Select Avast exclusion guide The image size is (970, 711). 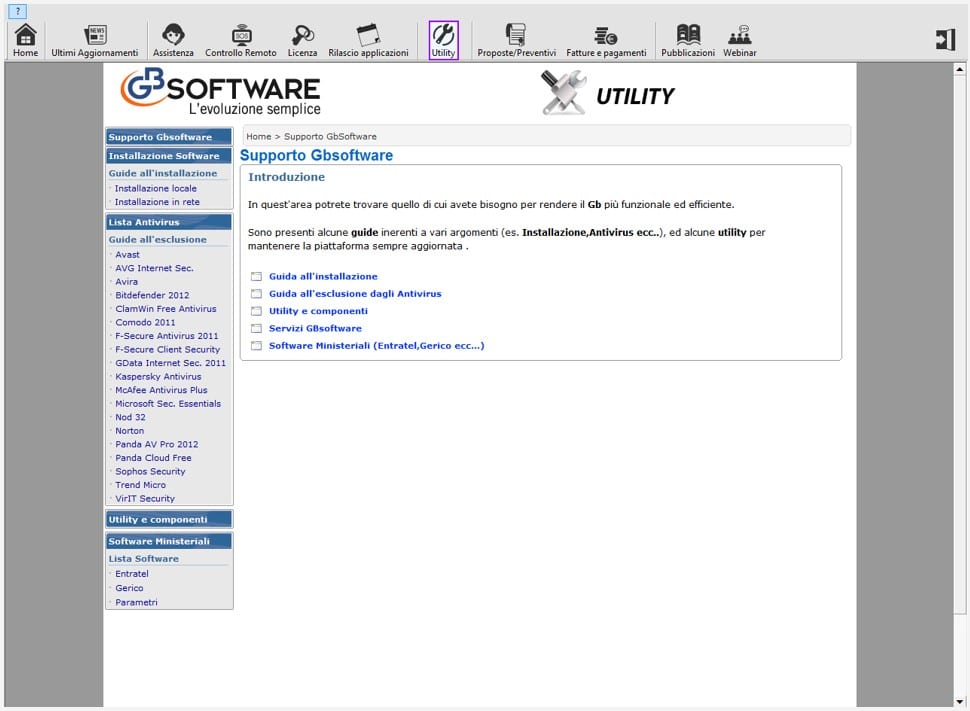[127, 254]
